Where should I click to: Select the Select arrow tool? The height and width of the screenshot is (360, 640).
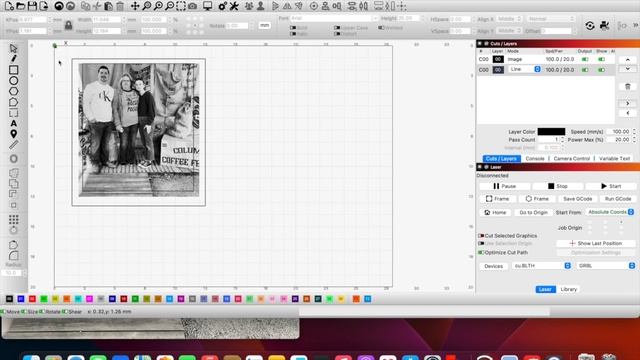13,48
